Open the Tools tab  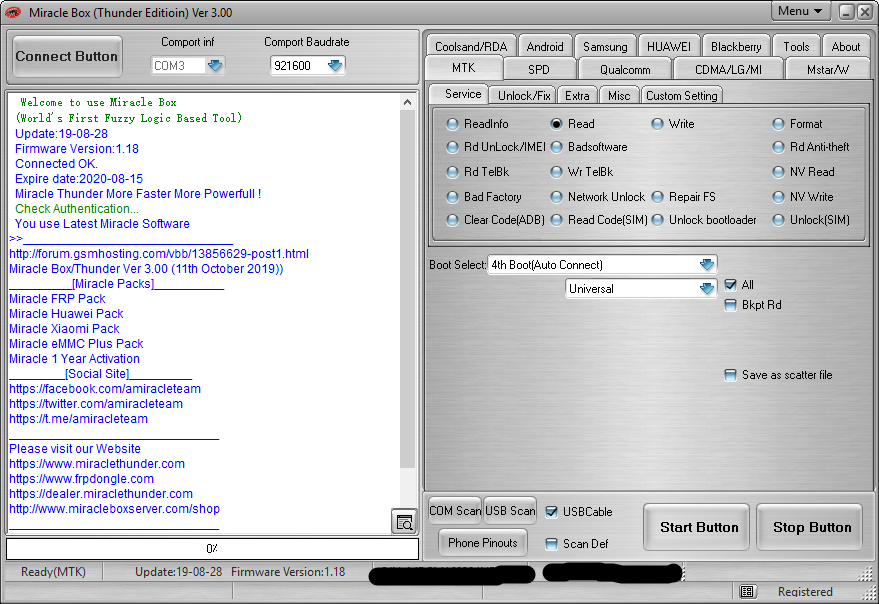click(796, 47)
